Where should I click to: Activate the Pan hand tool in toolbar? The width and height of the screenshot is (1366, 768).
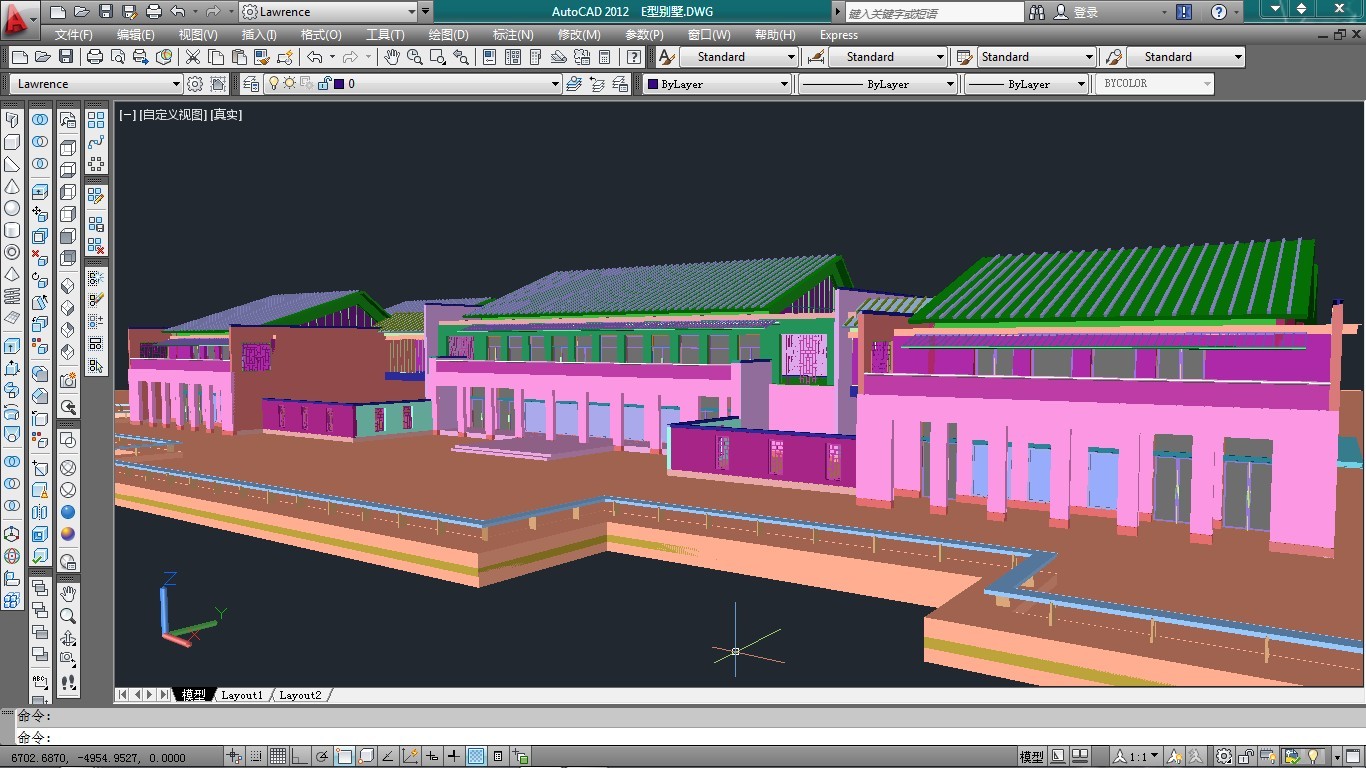pyautogui.click(x=392, y=57)
